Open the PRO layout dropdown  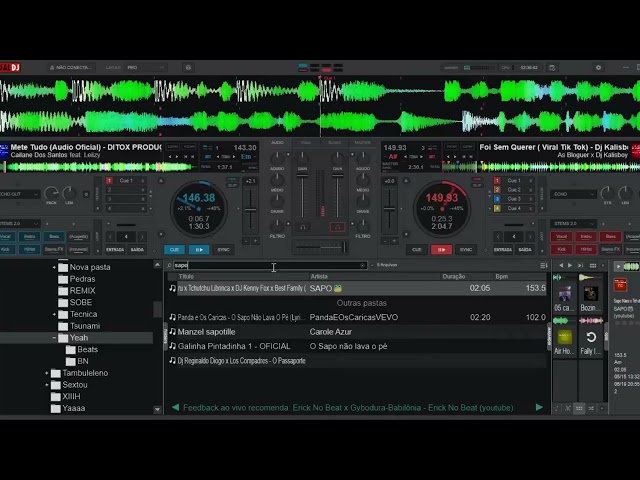tap(145, 67)
